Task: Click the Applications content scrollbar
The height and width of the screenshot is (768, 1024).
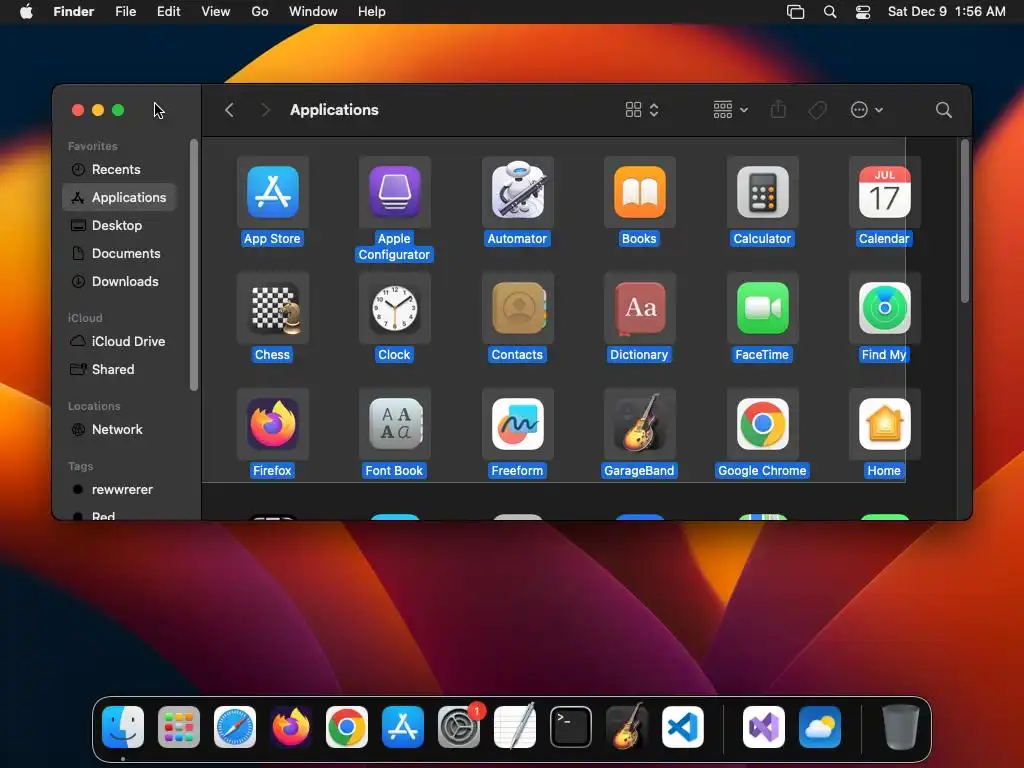Action: coord(965,221)
